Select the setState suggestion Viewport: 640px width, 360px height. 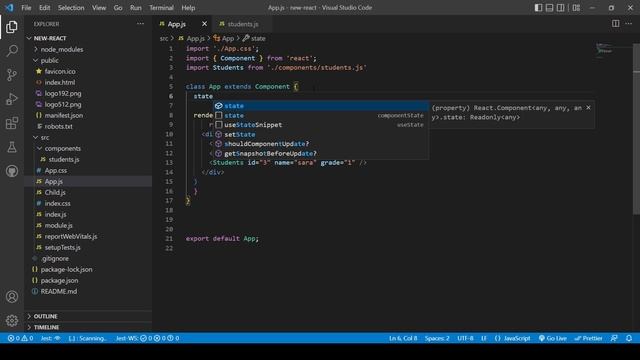(321, 134)
